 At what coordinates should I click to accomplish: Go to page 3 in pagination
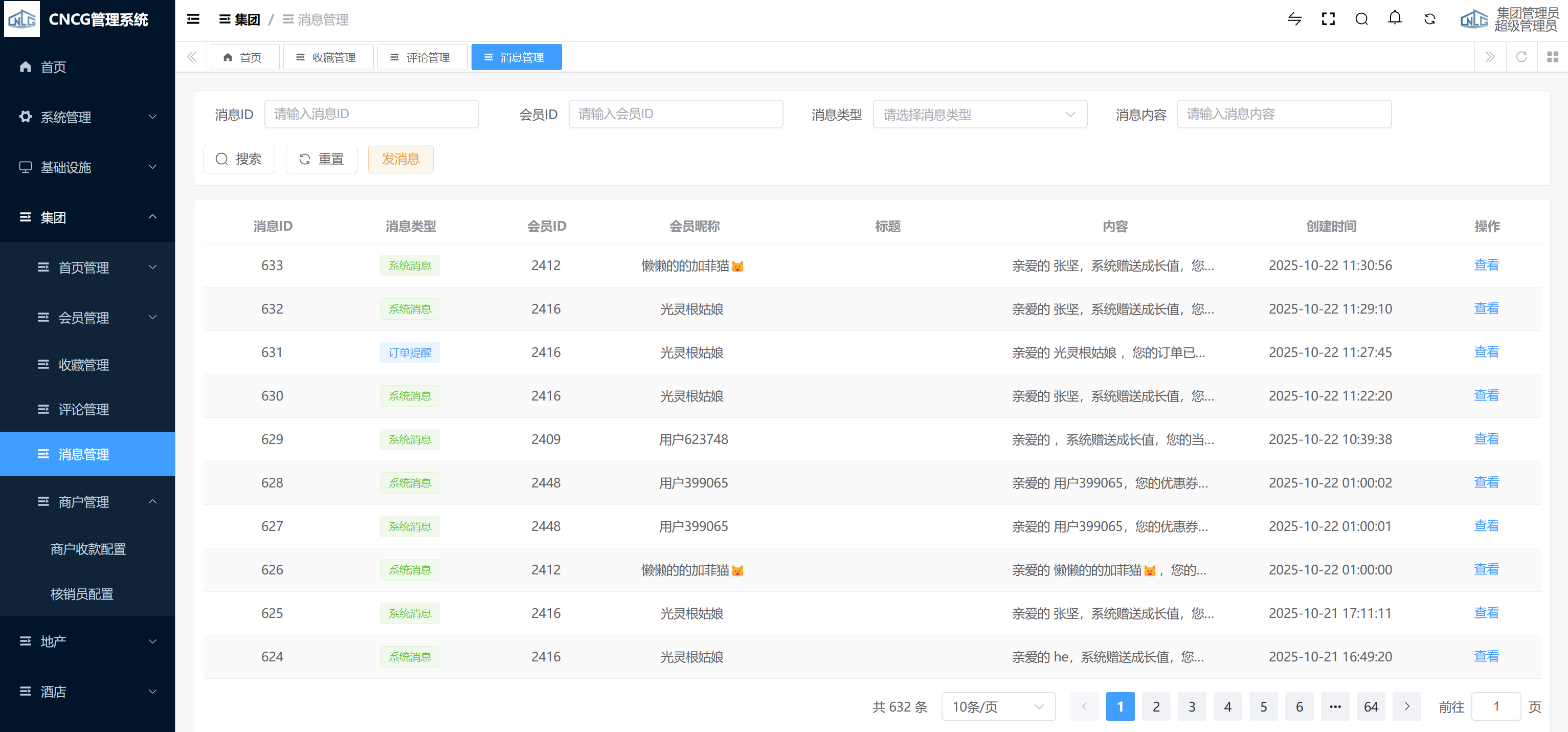coord(1192,706)
